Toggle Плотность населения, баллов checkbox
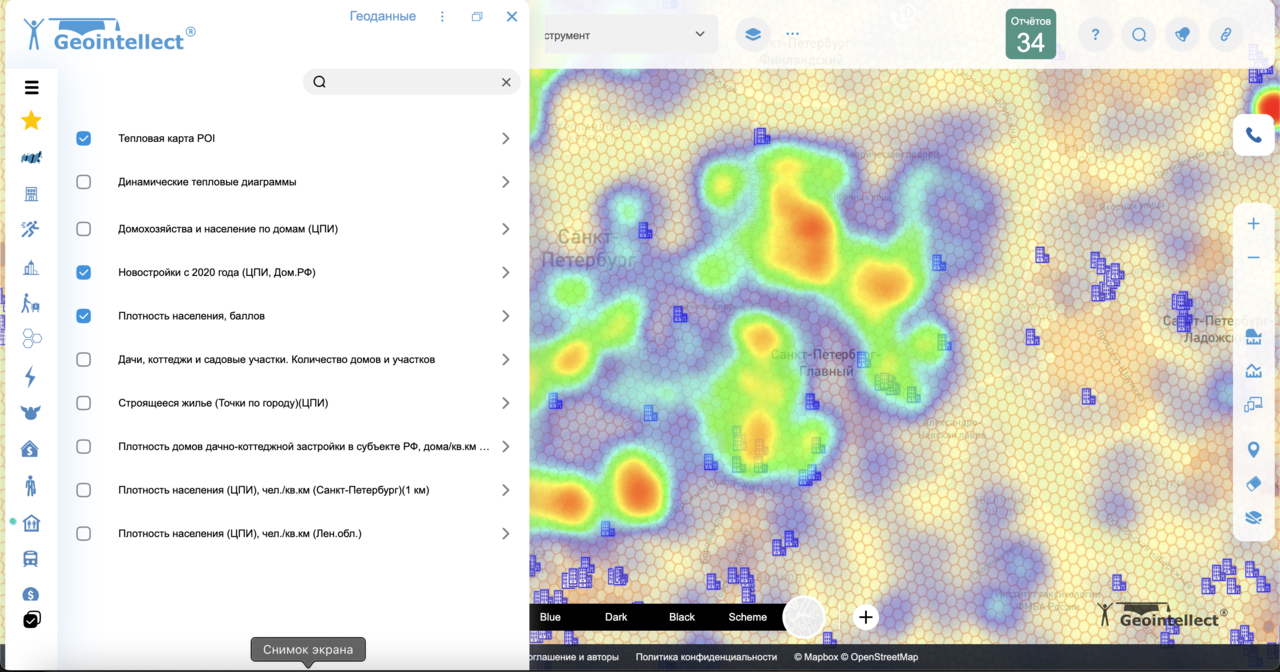The height and width of the screenshot is (672, 1280). click(x=84, y=316)
